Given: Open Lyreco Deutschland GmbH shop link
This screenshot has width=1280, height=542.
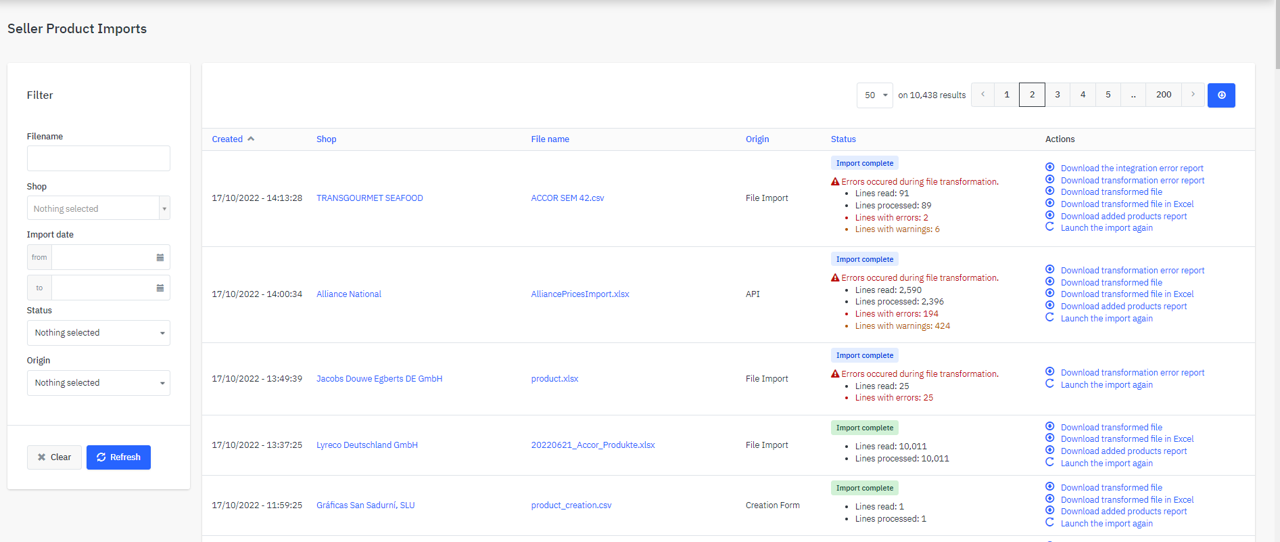Looking at the screenshot, I should (367, 445).
